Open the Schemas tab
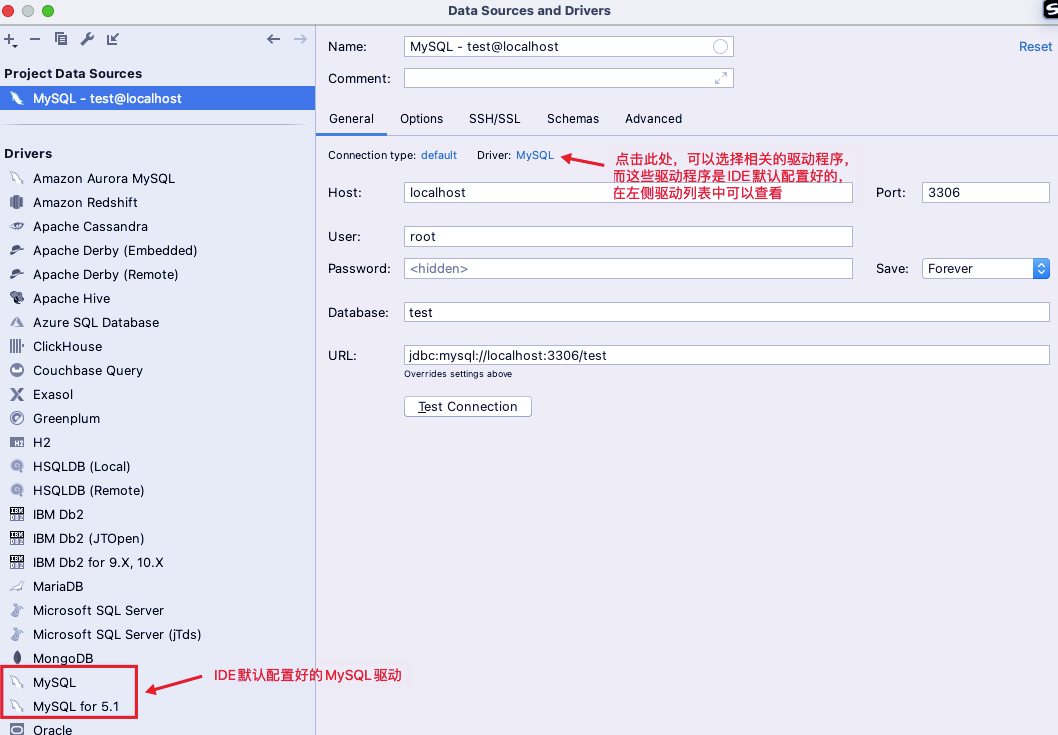 (573, 119)
